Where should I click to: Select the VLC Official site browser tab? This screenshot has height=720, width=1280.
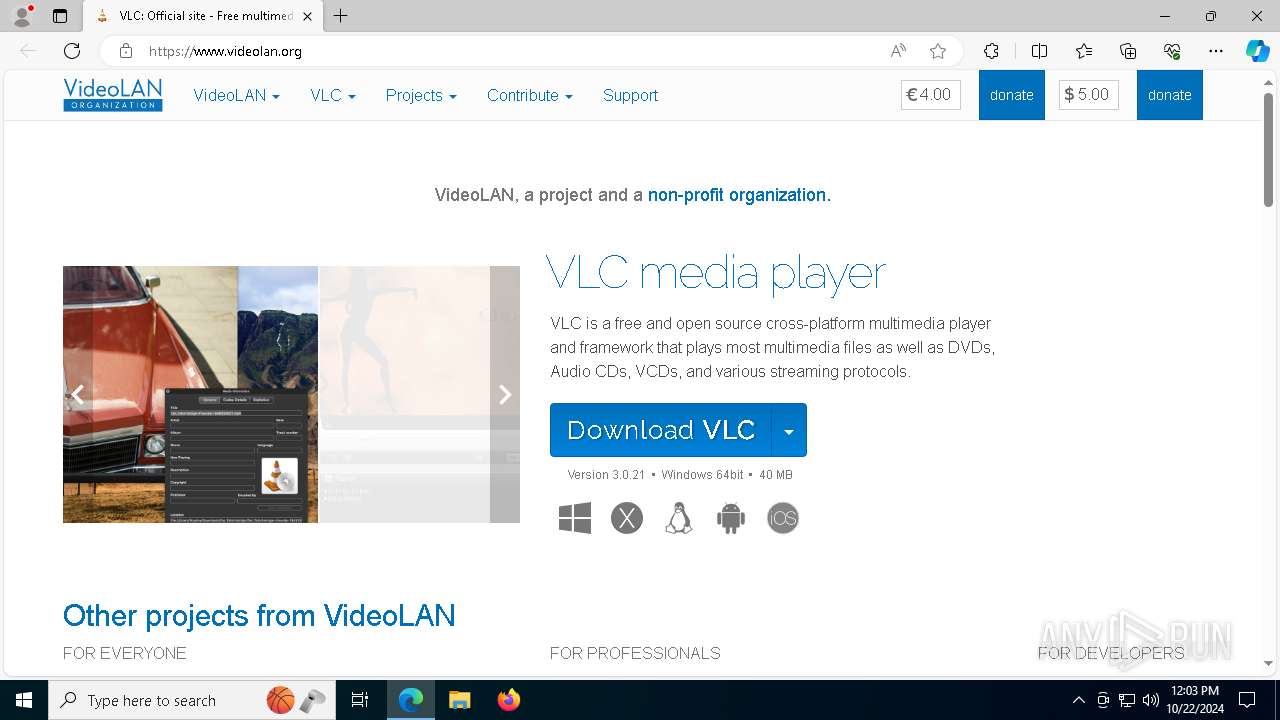pyautogui.click(x=205, y=16)
